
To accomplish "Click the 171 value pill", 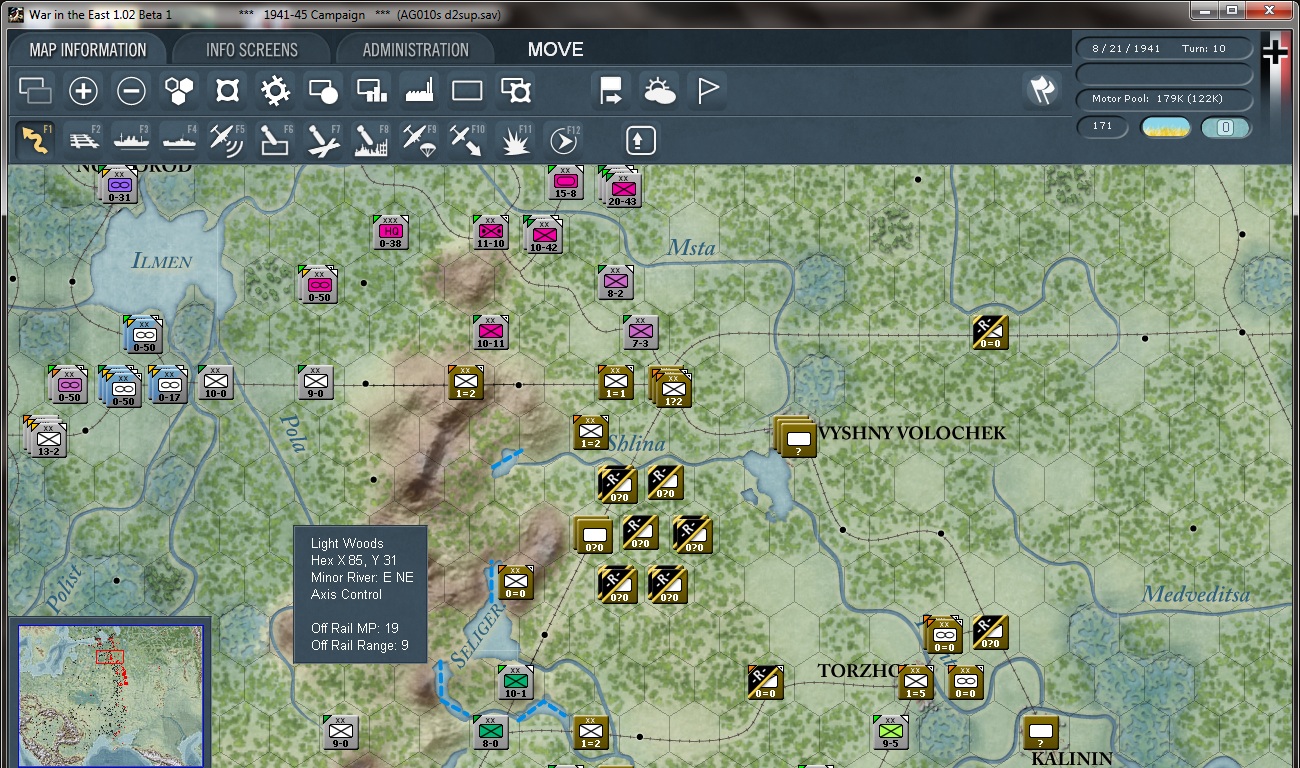I will click(x=1103, y=127).
